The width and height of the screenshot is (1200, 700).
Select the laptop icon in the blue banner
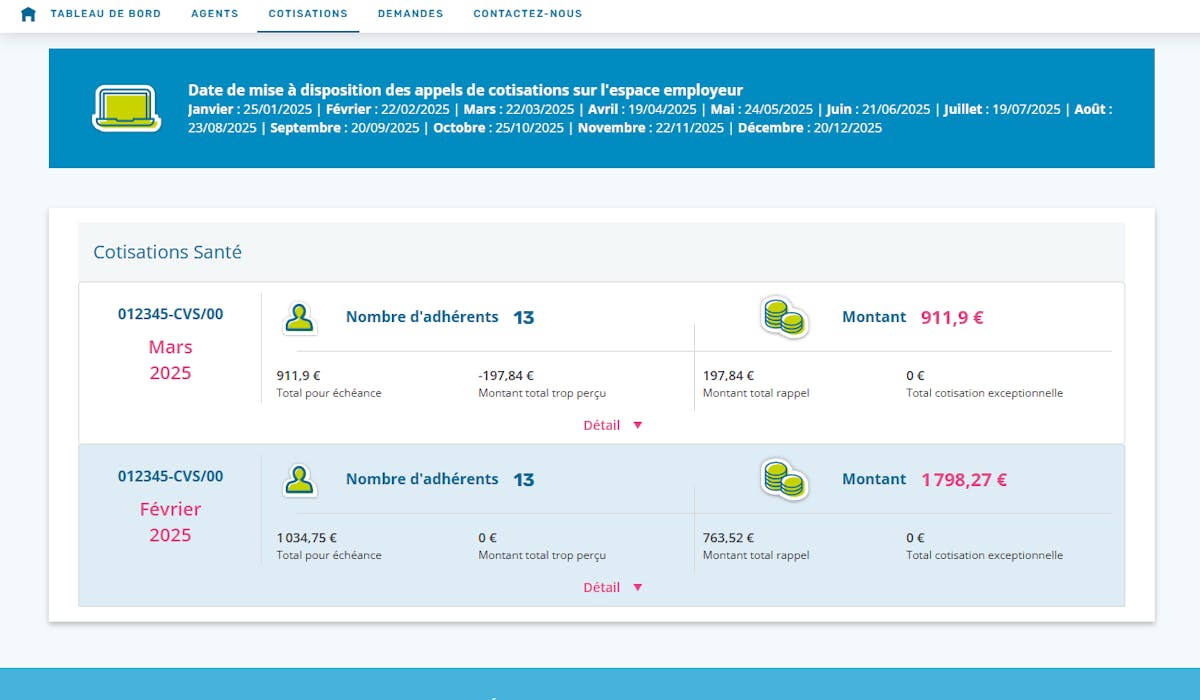click(126, 105)
